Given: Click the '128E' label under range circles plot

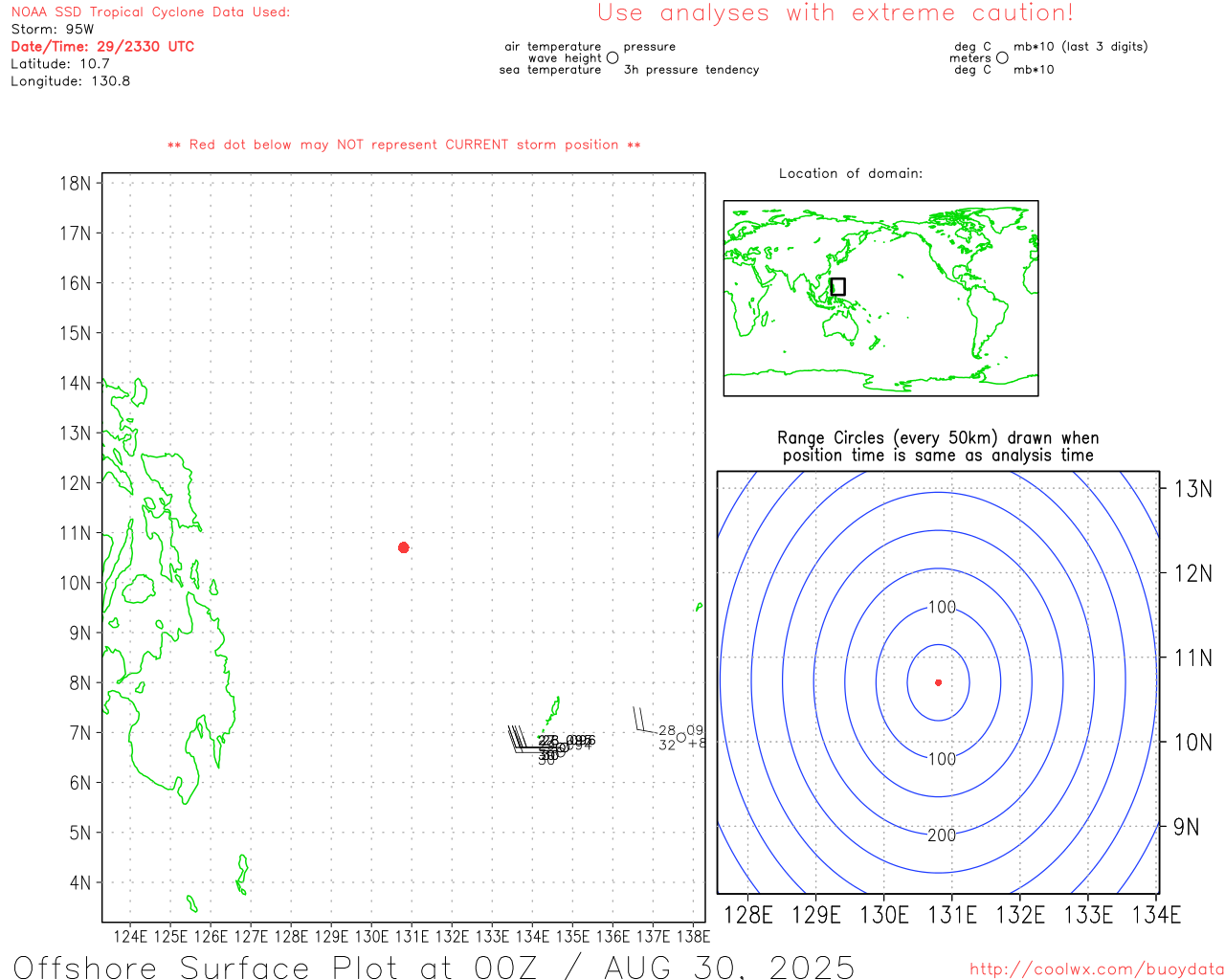Looking at the screenshot, I should 747,915.
